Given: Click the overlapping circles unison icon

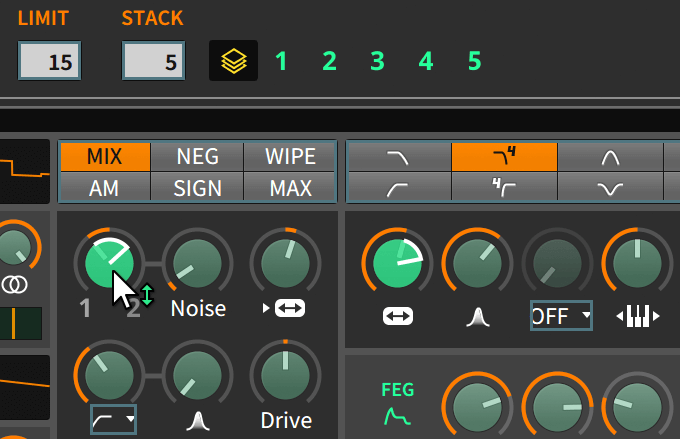Looking at the screenshot, I should tap(14, 285).
